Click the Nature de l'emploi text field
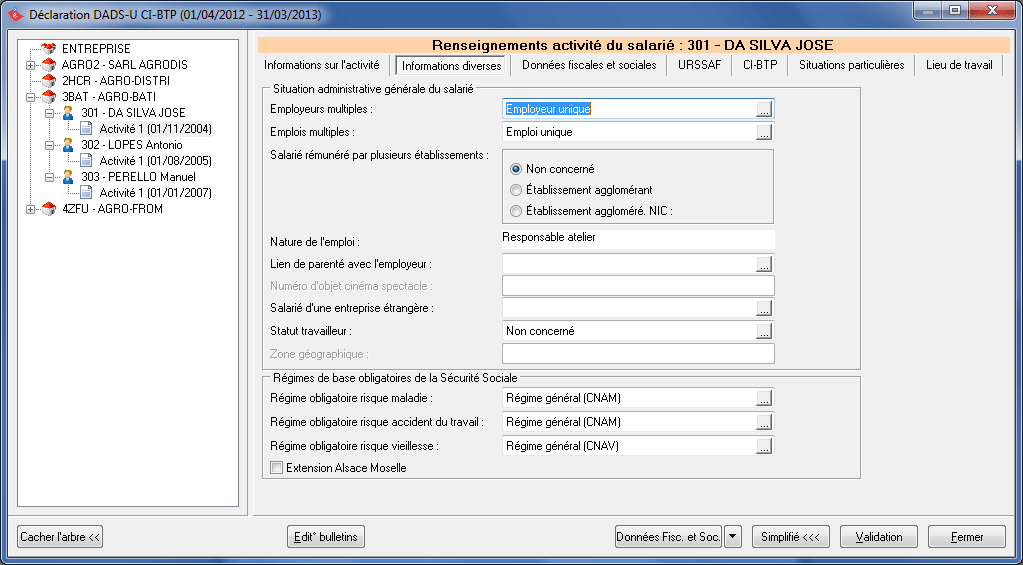This screenshot has width=1023, height=565. tap(637, 238)
